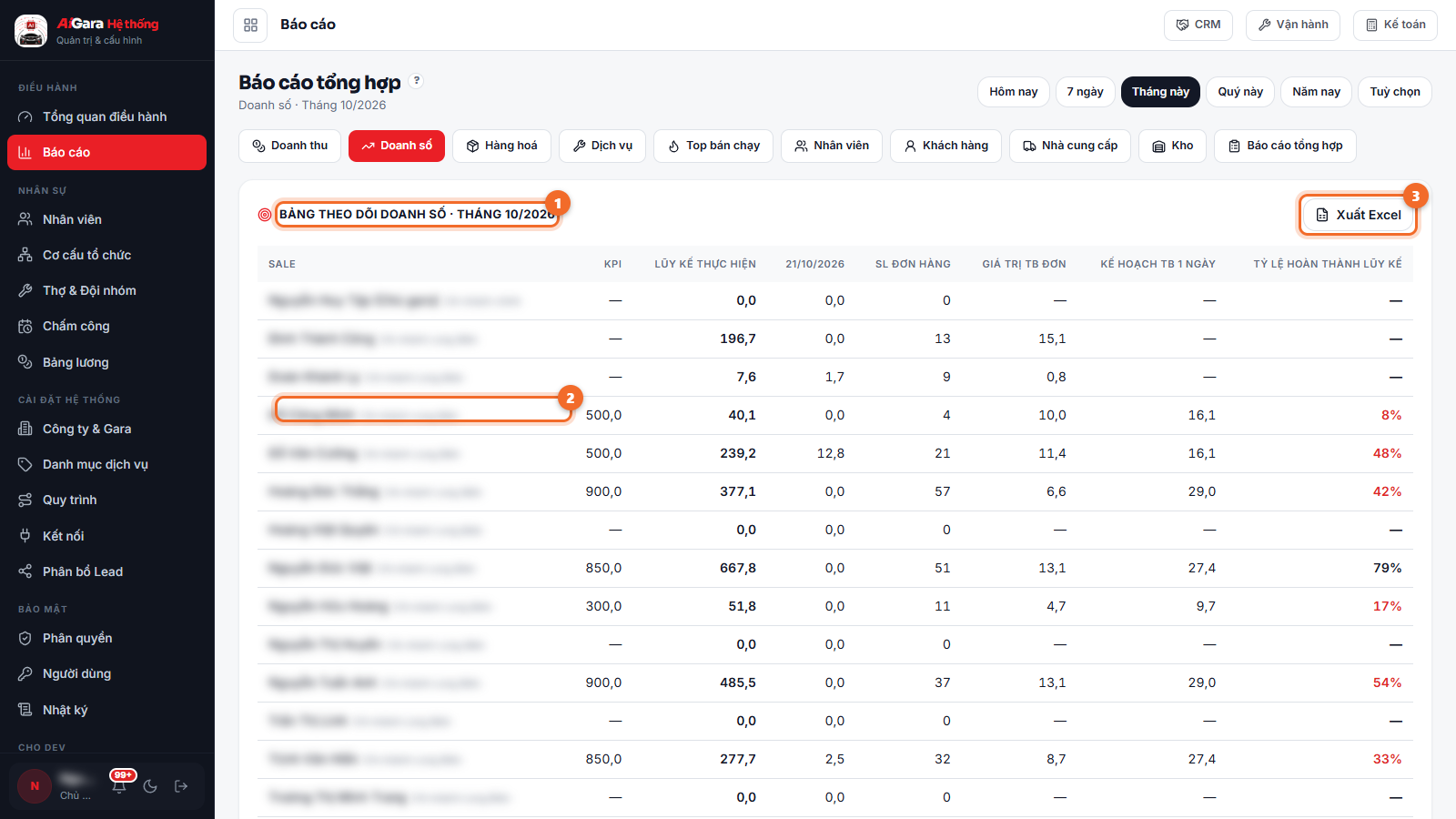Open Bảng lương page
Viewport: 1456px width, 819px height.
(x=106, y=362)
